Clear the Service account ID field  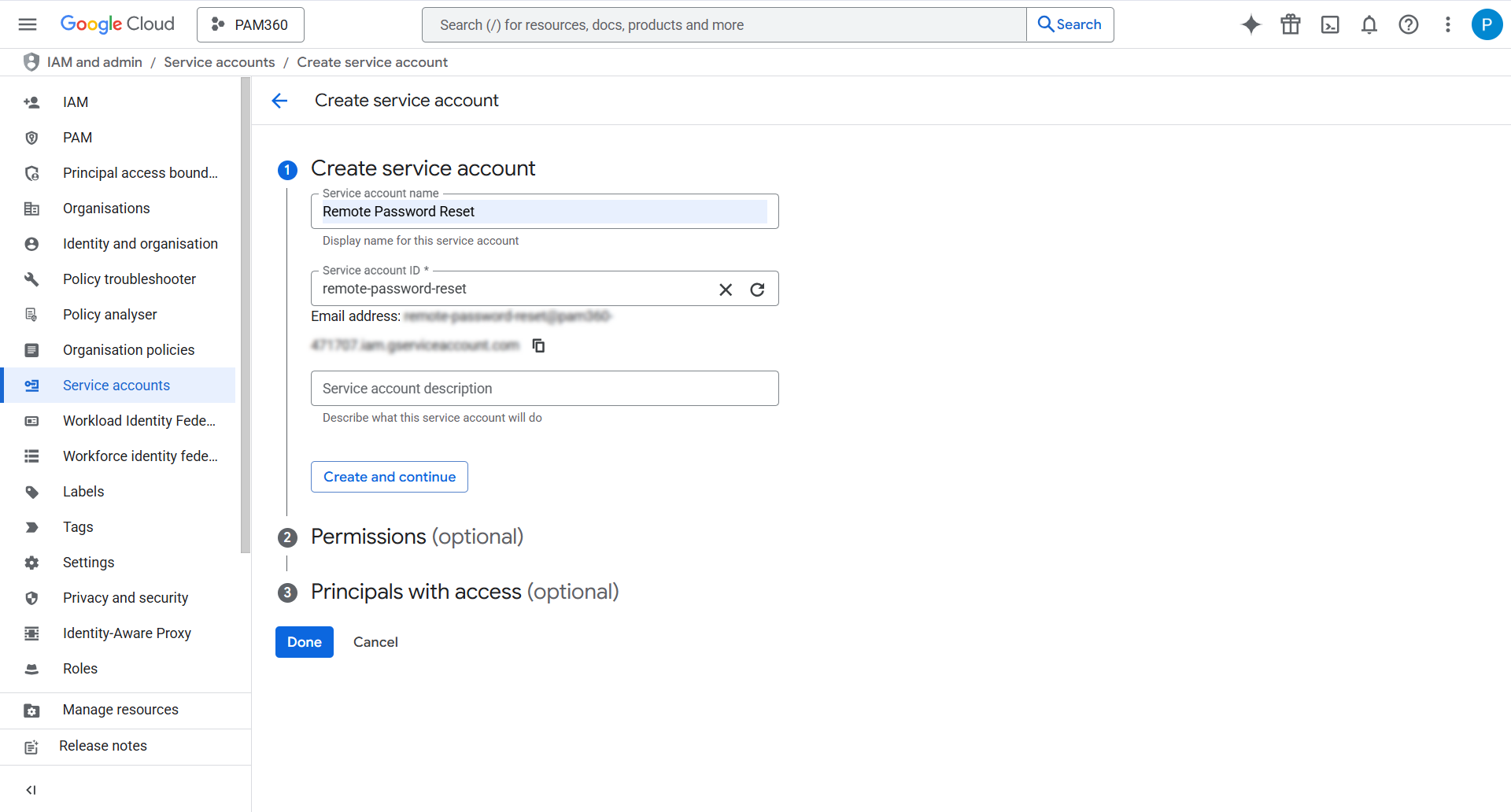tap(726, 289)
